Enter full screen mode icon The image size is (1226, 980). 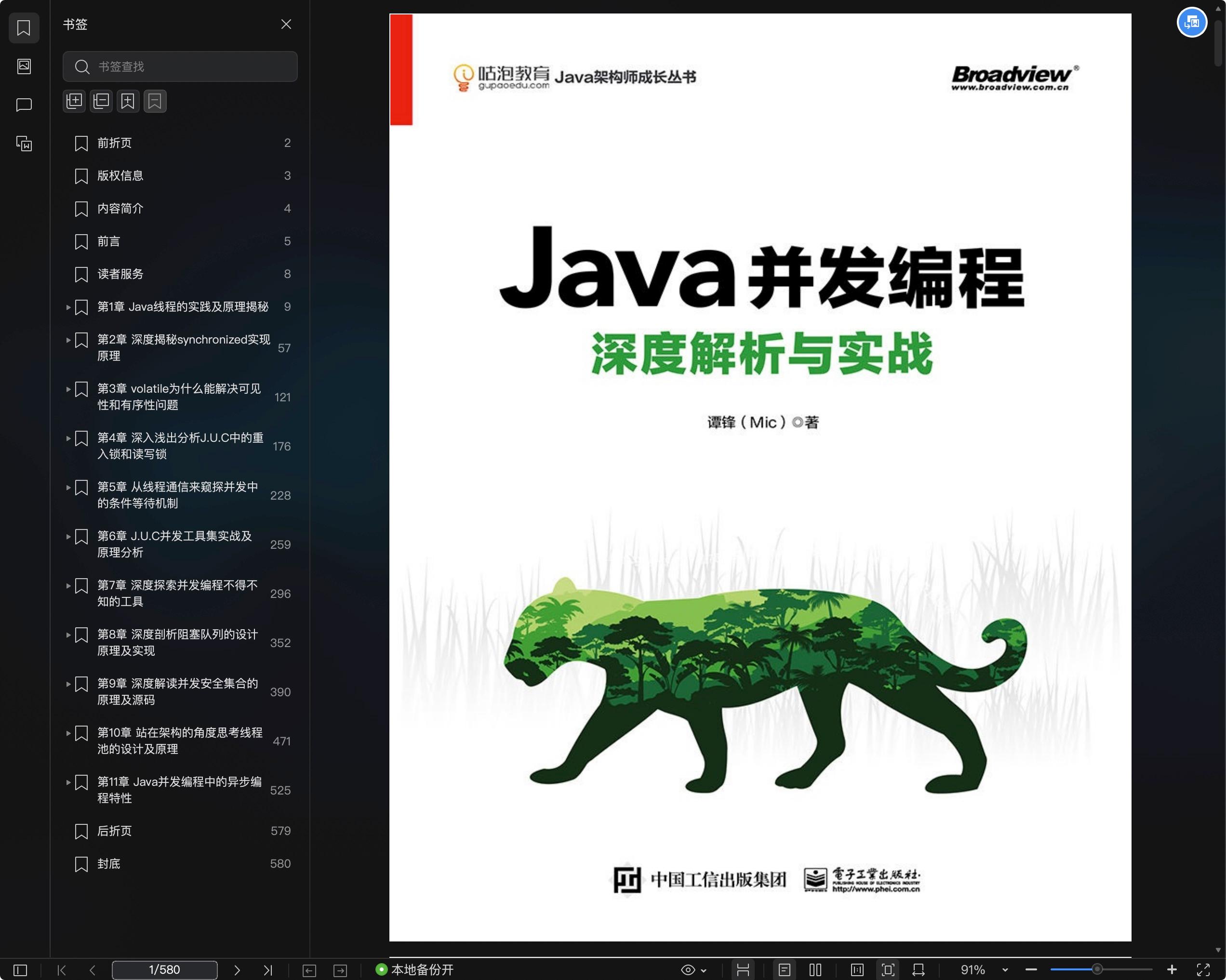1203,970
